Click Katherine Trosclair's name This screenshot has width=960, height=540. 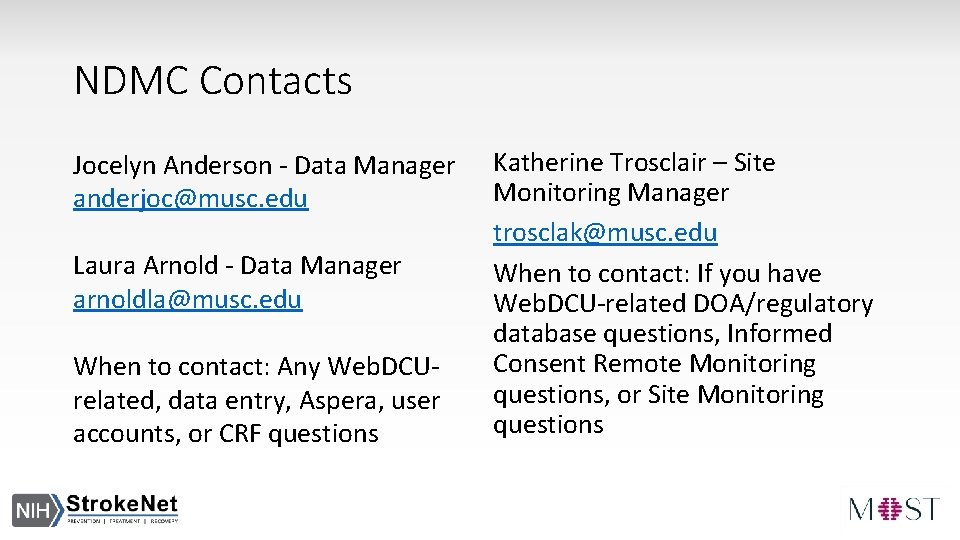607,162
